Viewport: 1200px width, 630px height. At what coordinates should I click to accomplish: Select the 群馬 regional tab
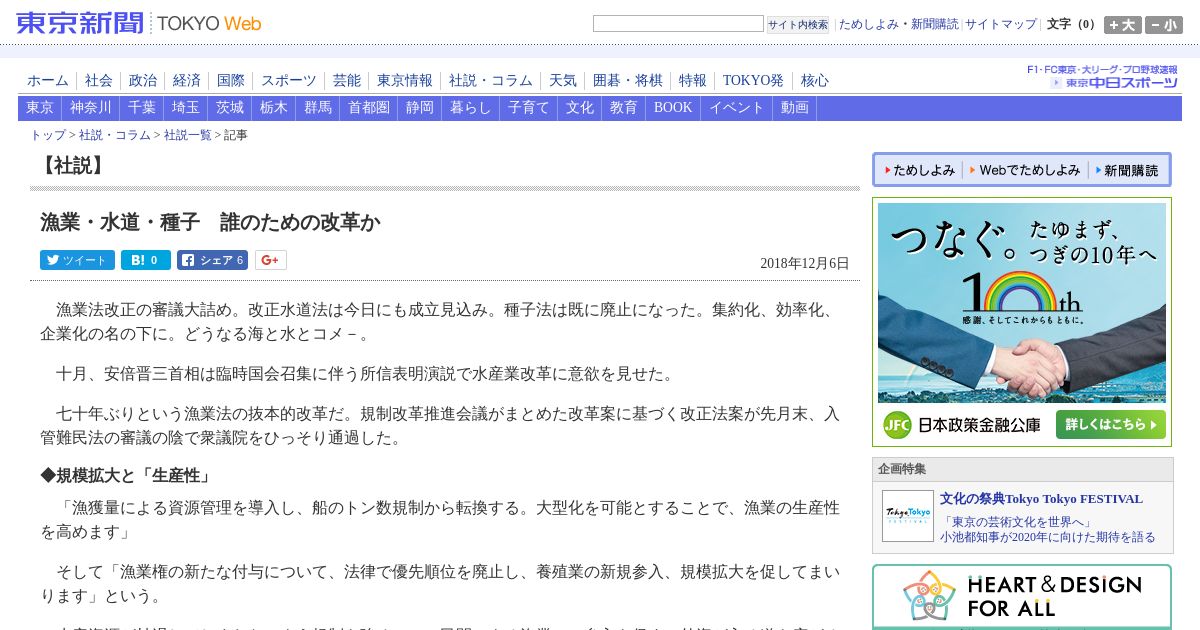click(x=318, y=108)
